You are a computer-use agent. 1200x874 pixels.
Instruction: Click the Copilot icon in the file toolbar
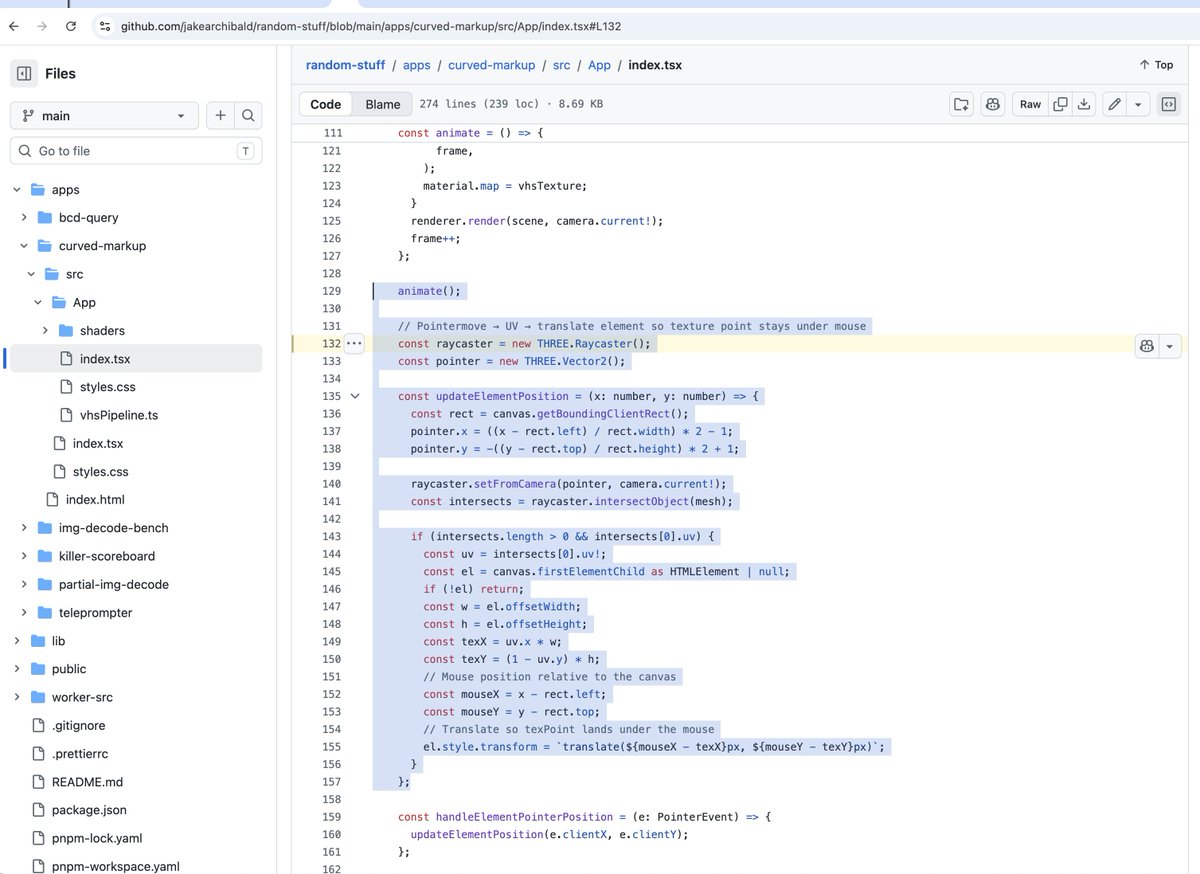click(992, 104)
